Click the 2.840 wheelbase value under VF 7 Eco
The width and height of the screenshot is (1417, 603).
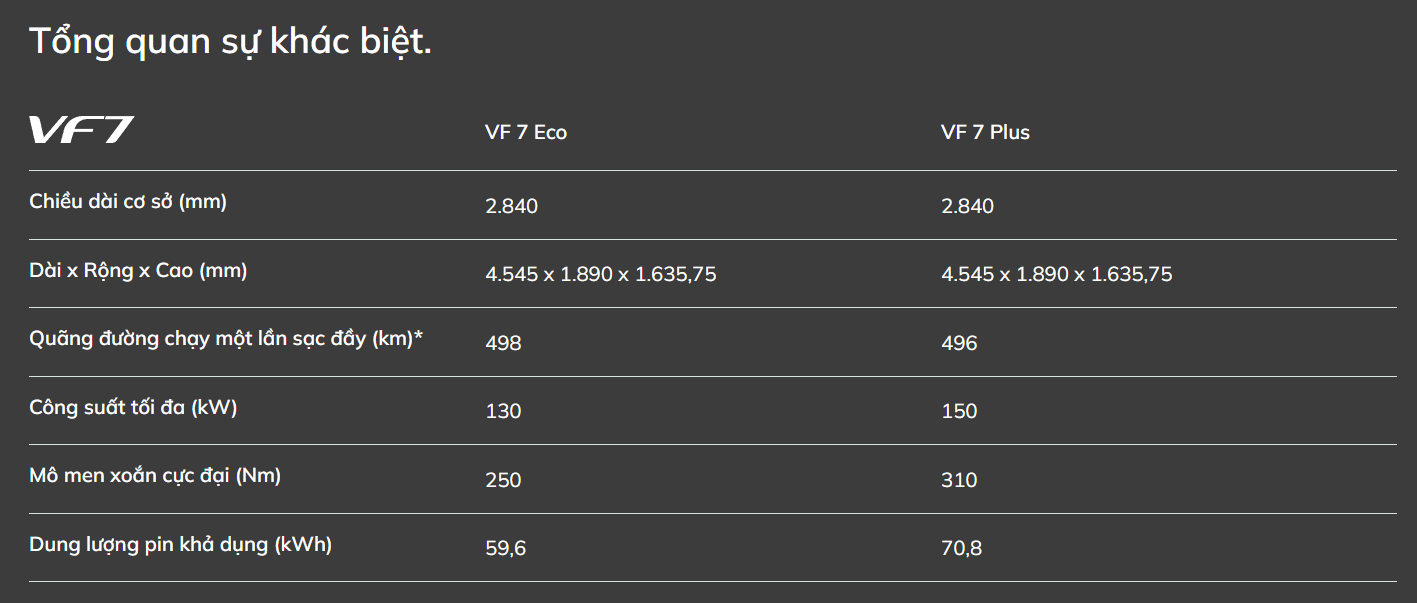[x=511, y=206]
